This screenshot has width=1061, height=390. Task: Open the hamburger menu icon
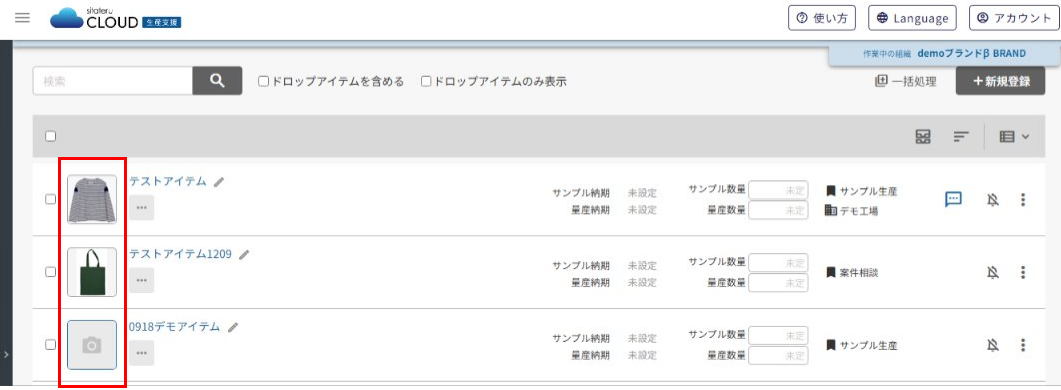[22, 18]
